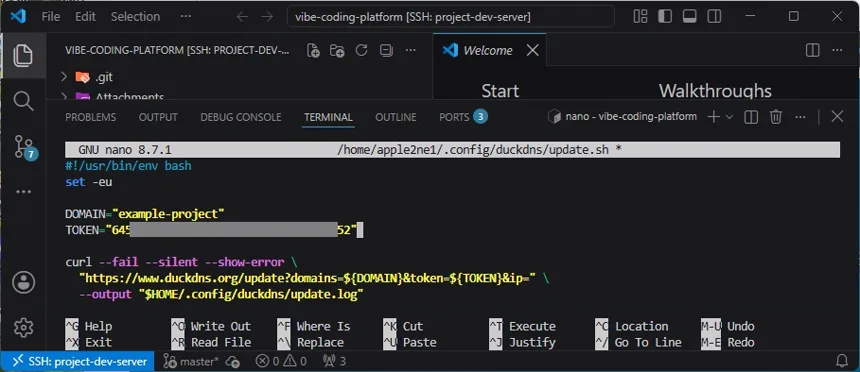Click the VIBE-CODING-PLATFORM explorer section header

(177, 50)
